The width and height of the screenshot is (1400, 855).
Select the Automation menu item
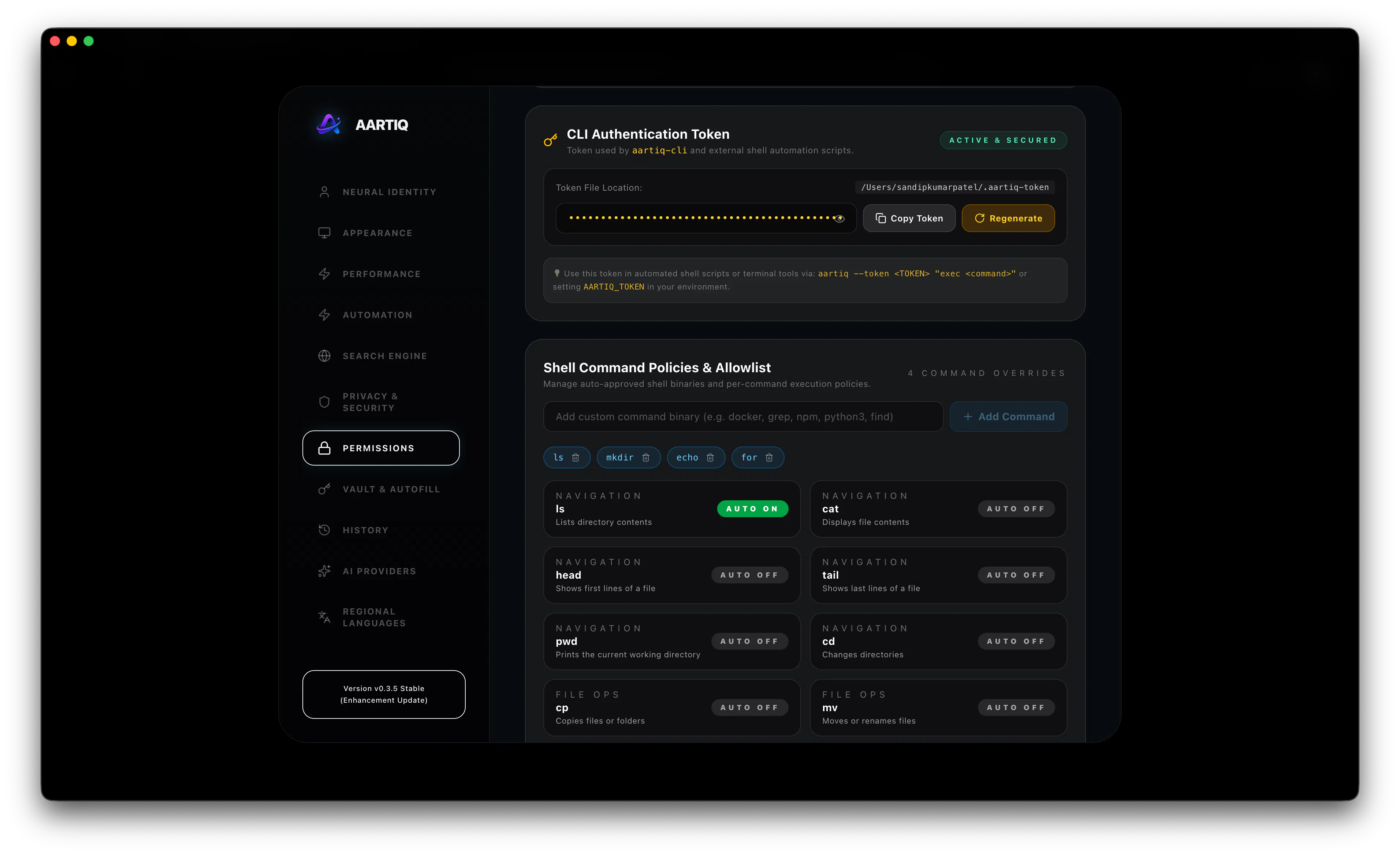tap(381, 315)
